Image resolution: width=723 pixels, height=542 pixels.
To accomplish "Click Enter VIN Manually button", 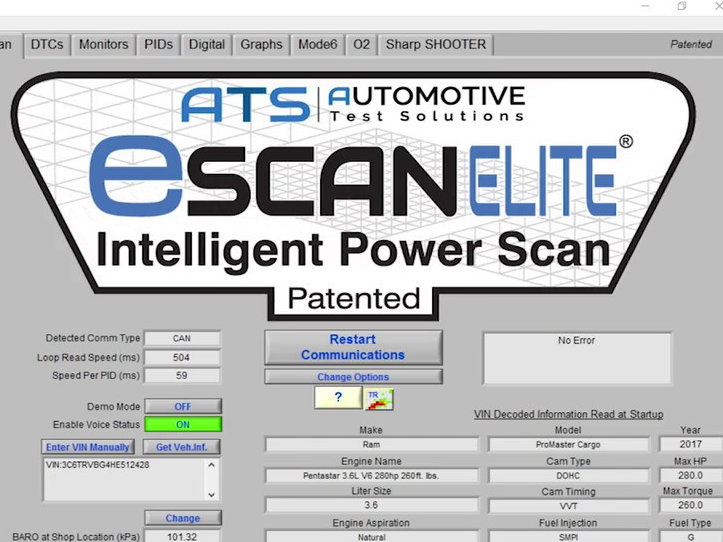I will 88,447.
